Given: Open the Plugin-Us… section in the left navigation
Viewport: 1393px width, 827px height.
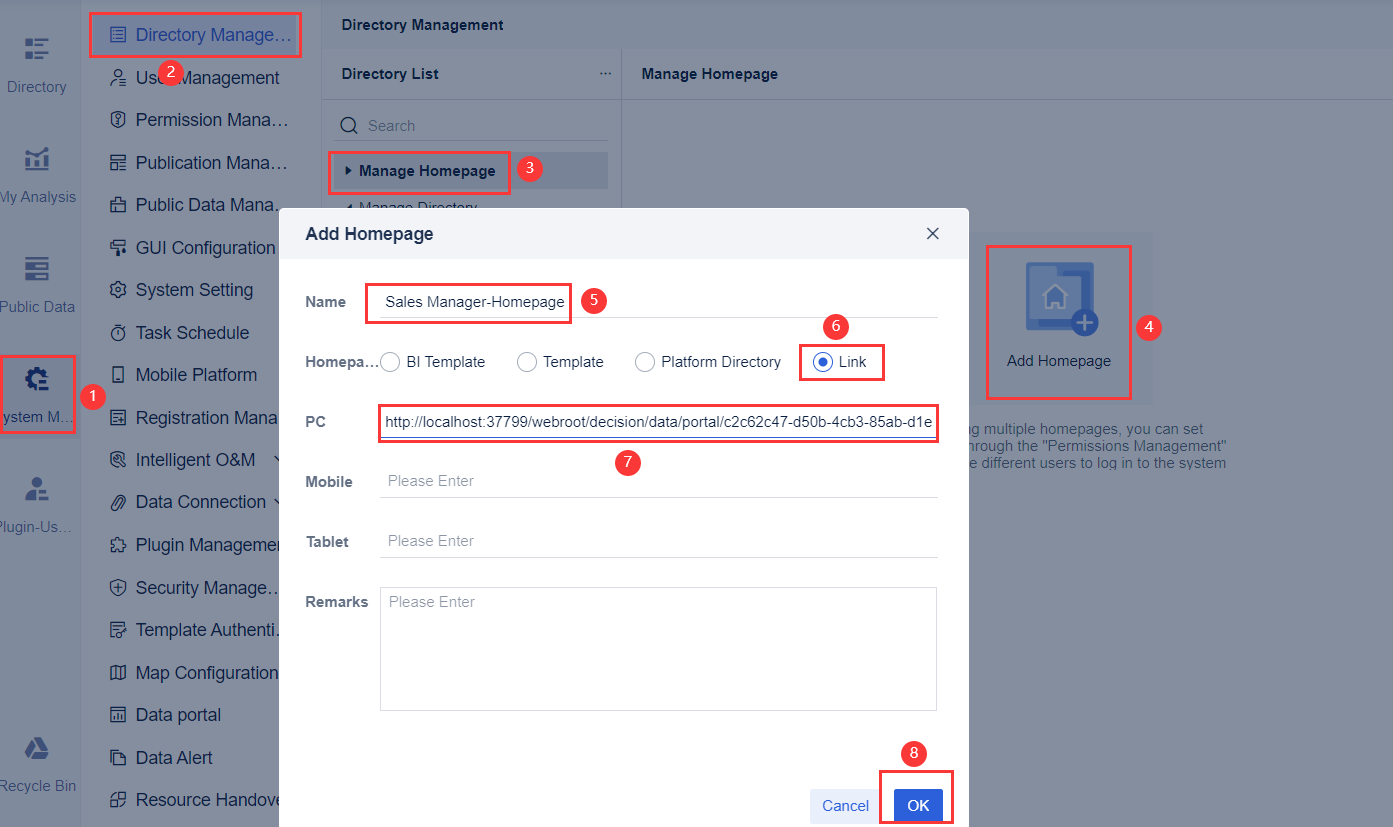Looking at the screenshot, I should [x=37, y=504].
